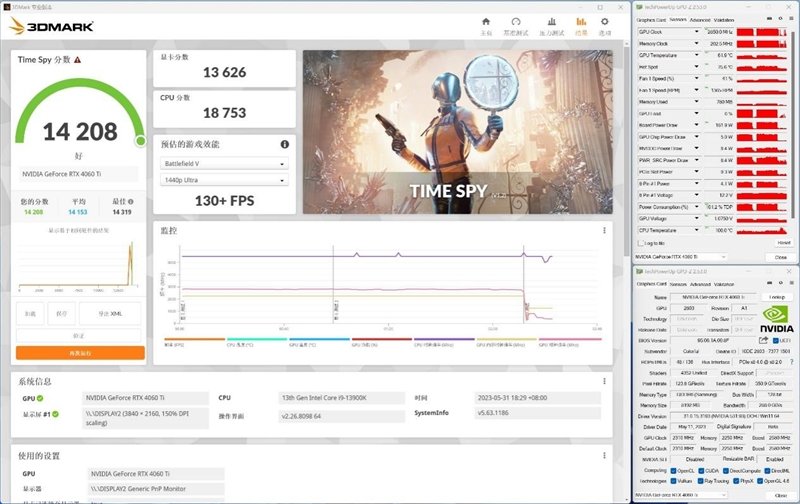Viewport: 800px width, 504px height.
Task: Open GPU selector dropdown in GPU-Z Graphics Card window
Action: (x=681, y=495)
